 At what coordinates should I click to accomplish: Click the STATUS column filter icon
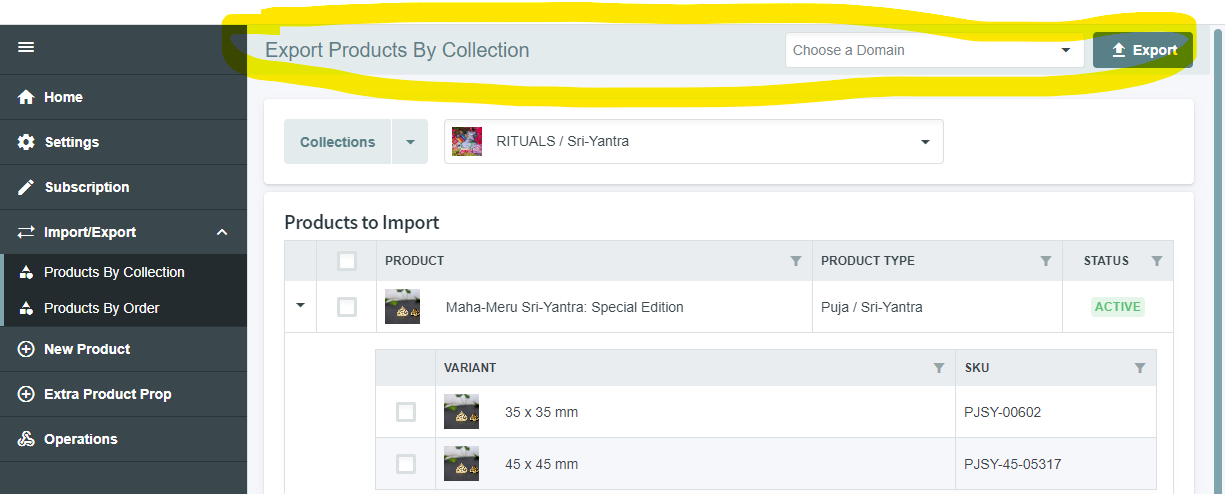tap(1157, 261)
